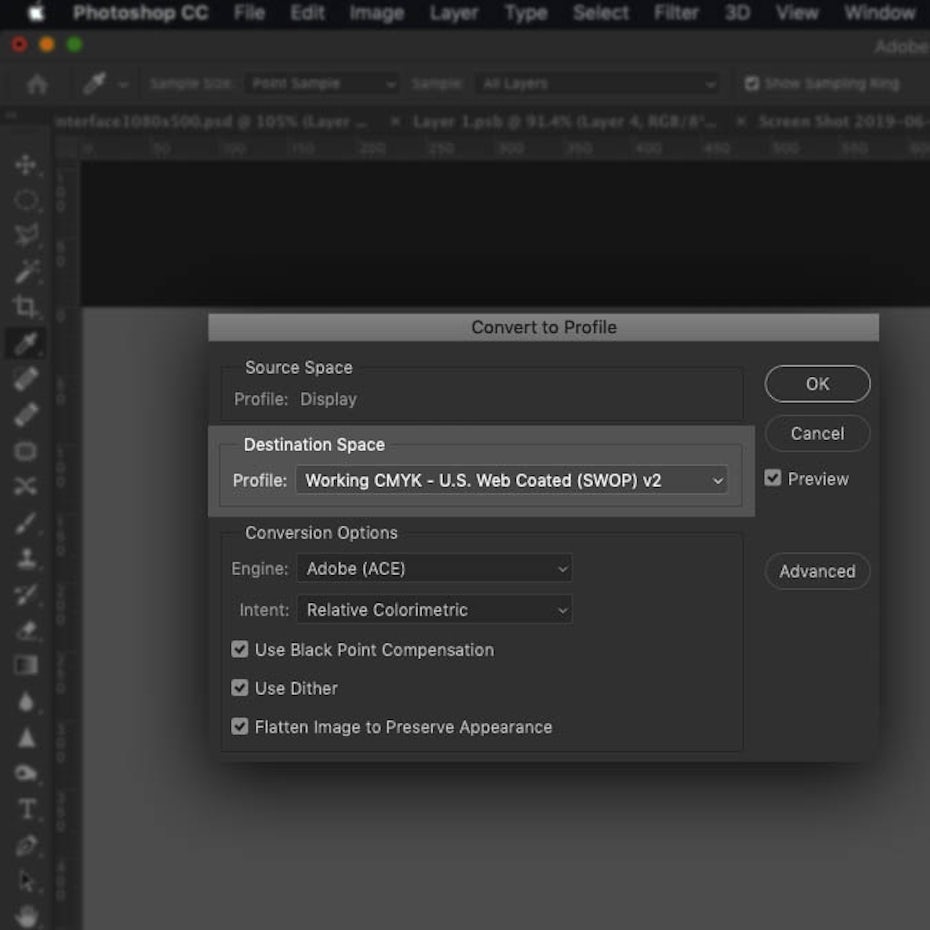This screenshot has height=930, width=930.
Task: Change the Intent from Relative Colorimetric
Action: 434,609
